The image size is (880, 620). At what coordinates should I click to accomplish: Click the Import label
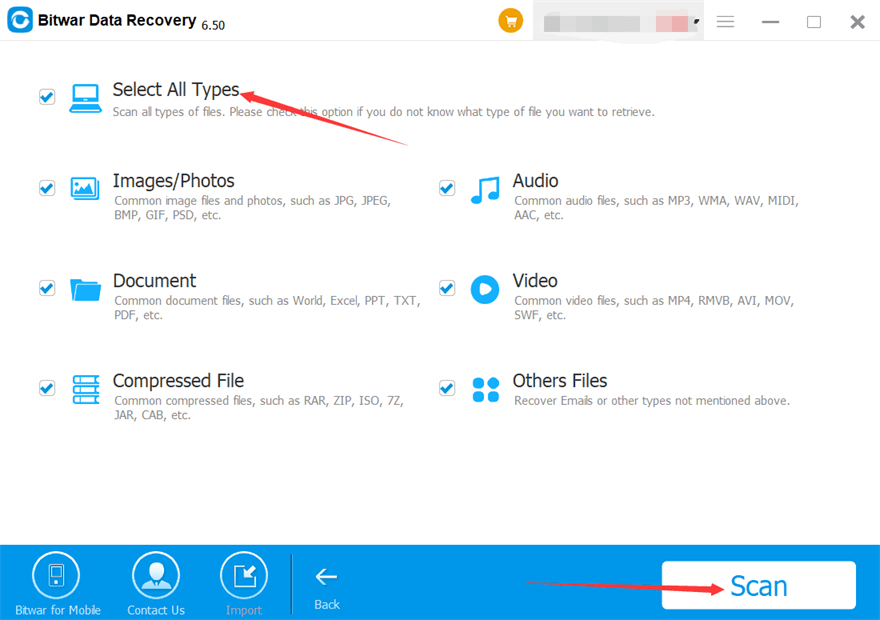coord(244,610)
